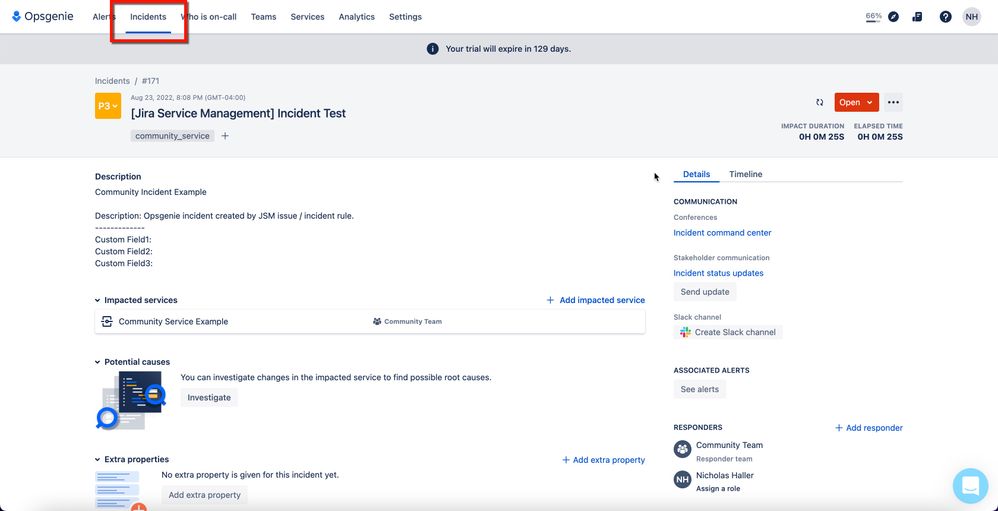This screenshot has width=998, height=511.
Task: Click the Community Team label in service row
Action: coord(407,321)
